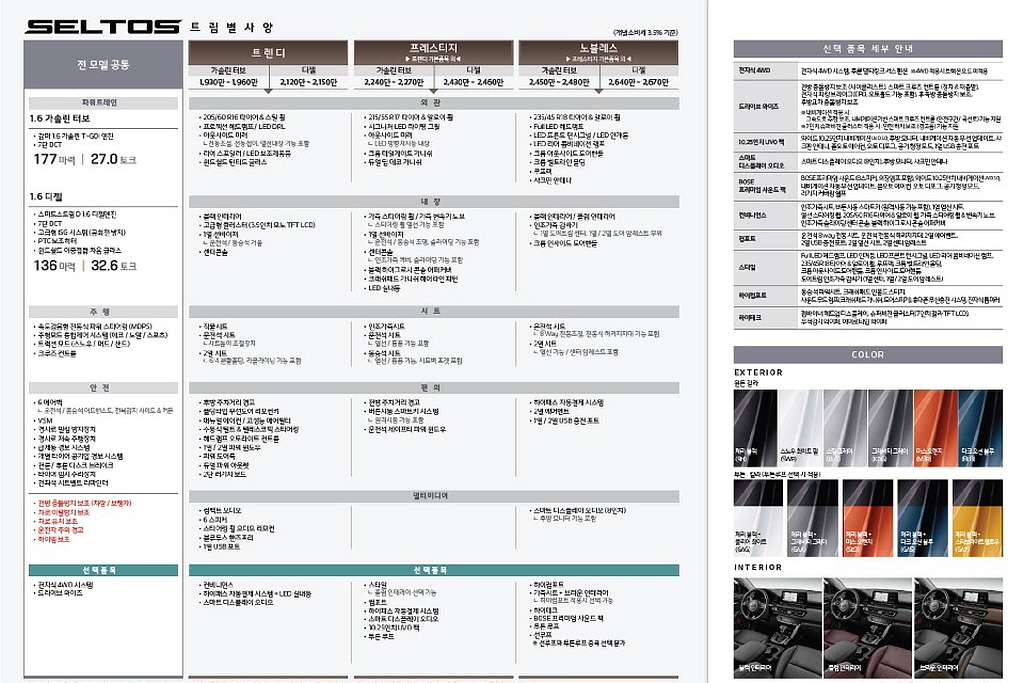This screenshot has height=683, width=1024.
Task: Click the 전 모델 공통 header panel
Action: tap(103, 65)
